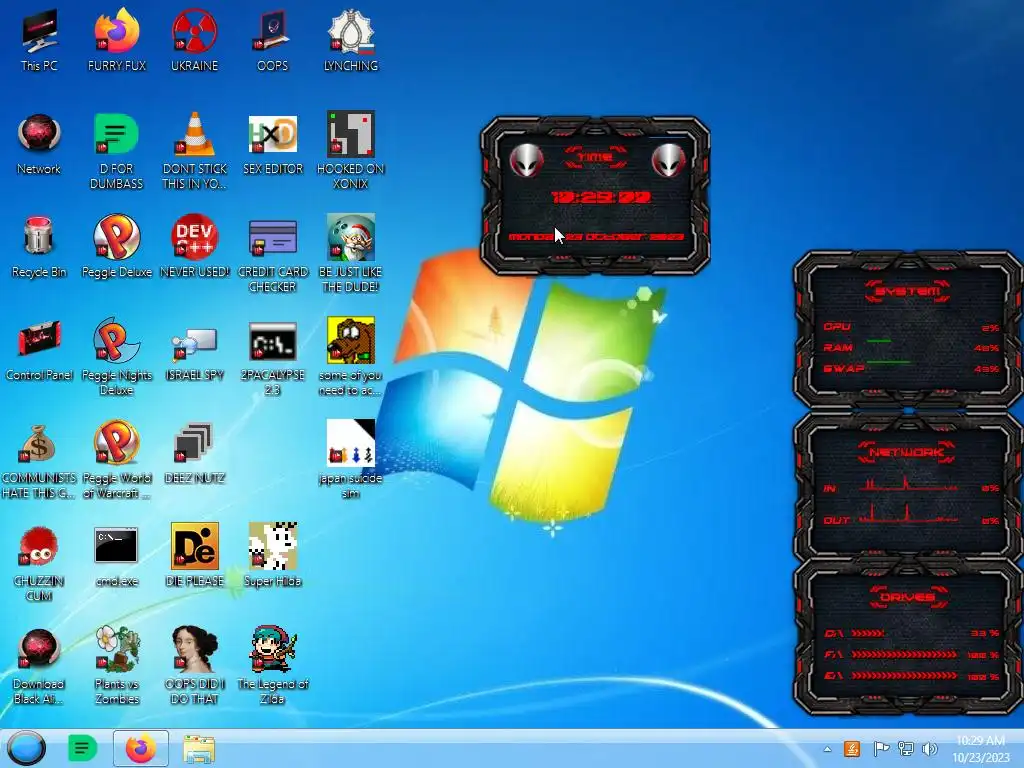The width and height of the screenshot is (1024, 768).
Task: Click the SWAP usage bar in System widget
Action: pyautogui.click(x=888, y=361)
